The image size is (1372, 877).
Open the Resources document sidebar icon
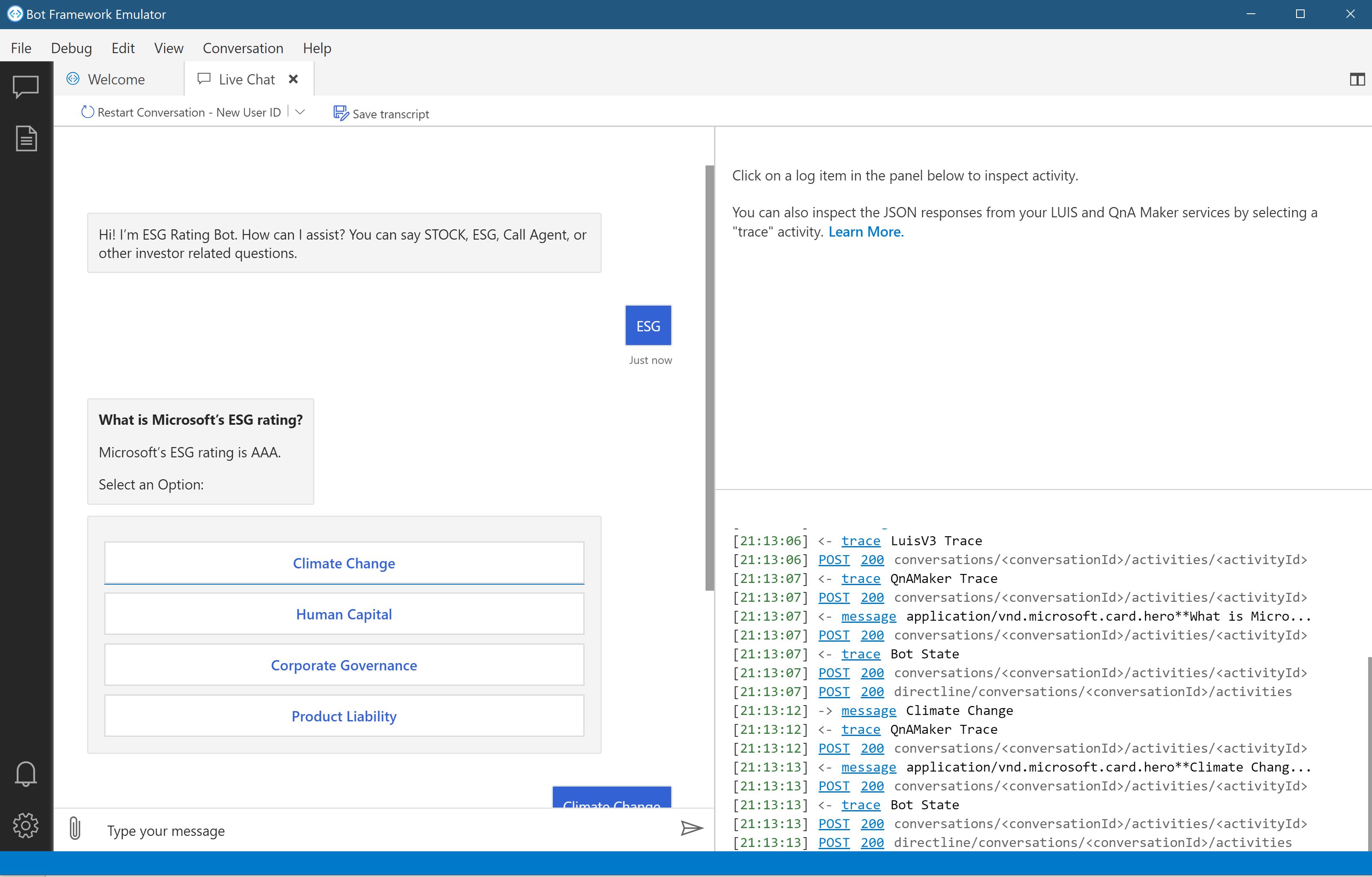[x=26, y=138]
